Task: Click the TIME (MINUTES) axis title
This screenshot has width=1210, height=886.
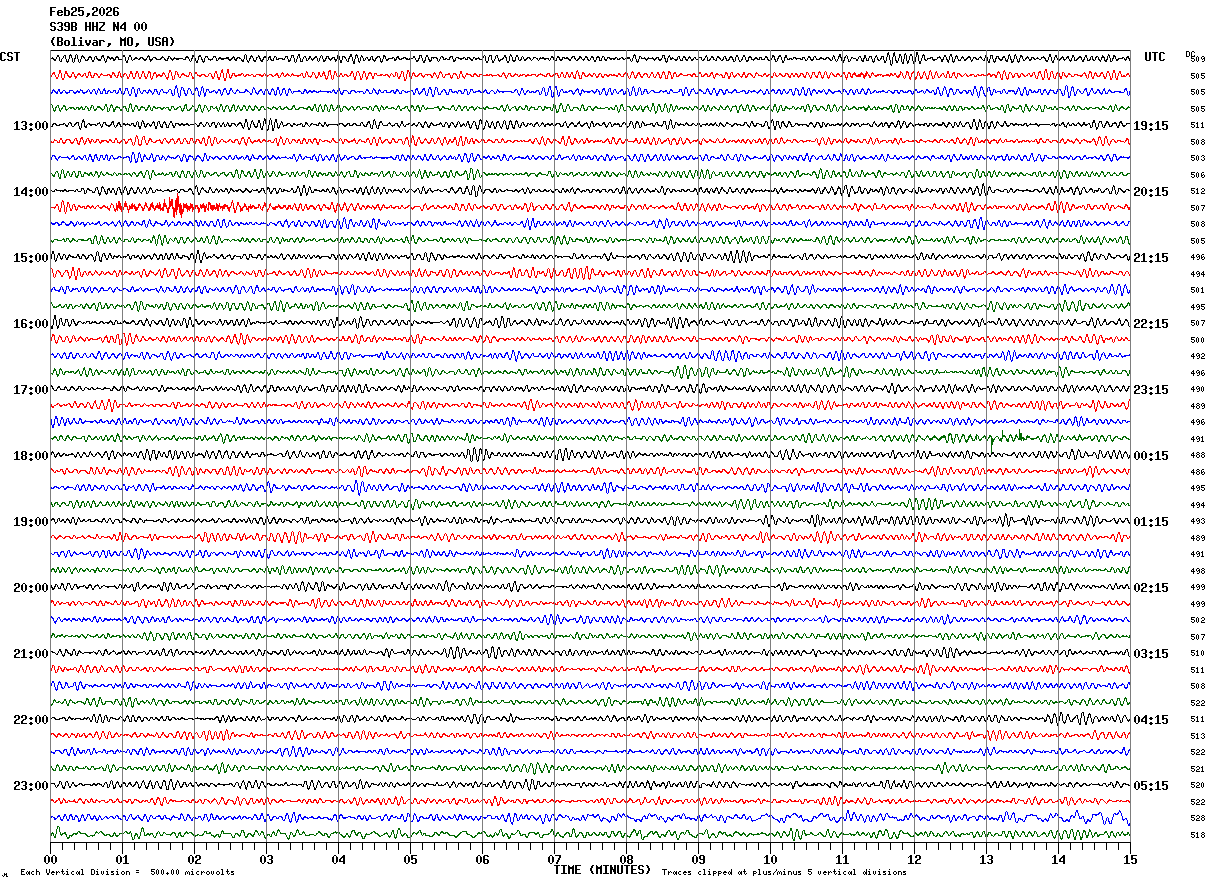Action: 602,870
